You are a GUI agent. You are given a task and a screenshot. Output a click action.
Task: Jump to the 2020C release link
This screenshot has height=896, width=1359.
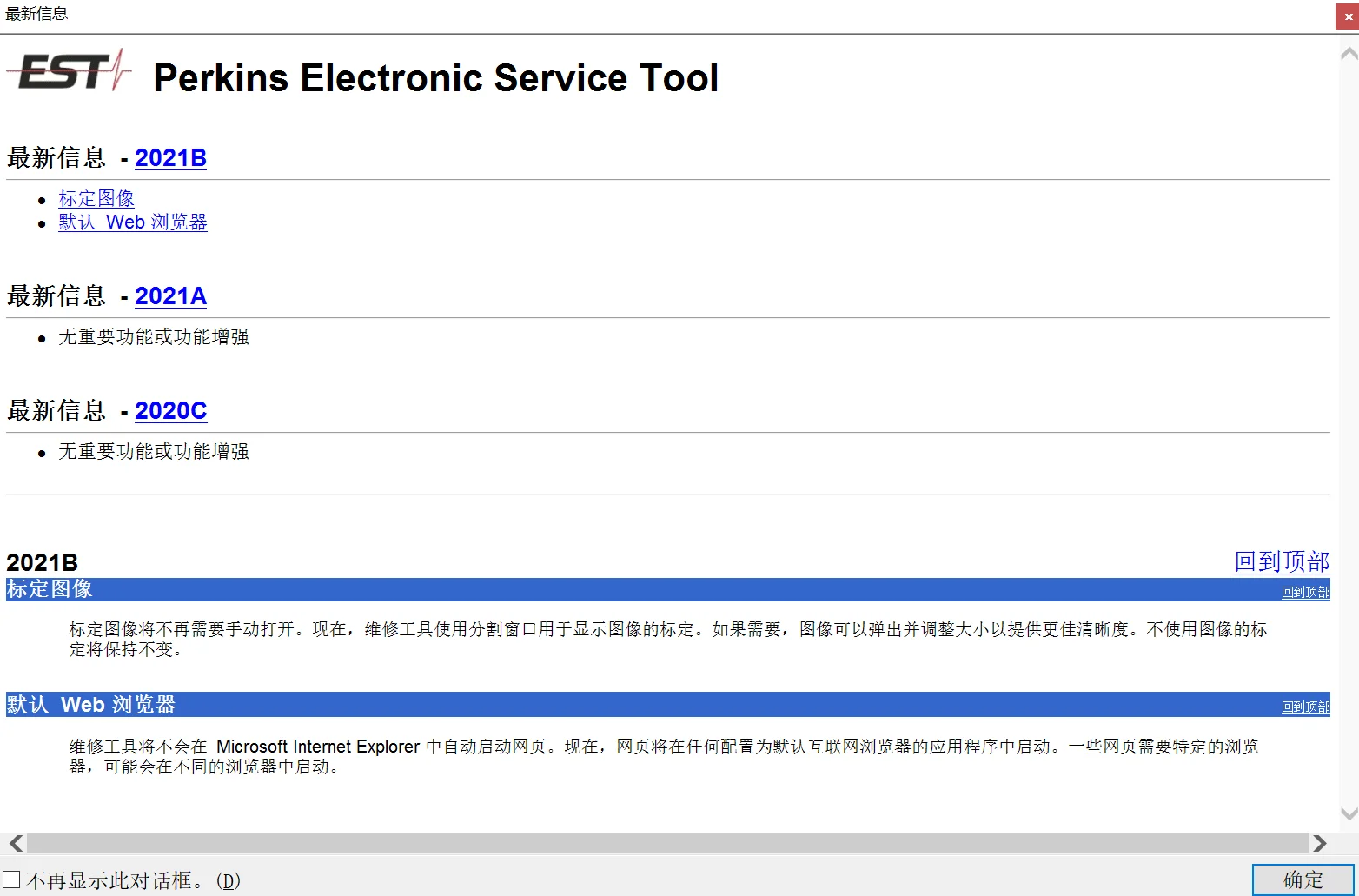click(x=170, y=411)
